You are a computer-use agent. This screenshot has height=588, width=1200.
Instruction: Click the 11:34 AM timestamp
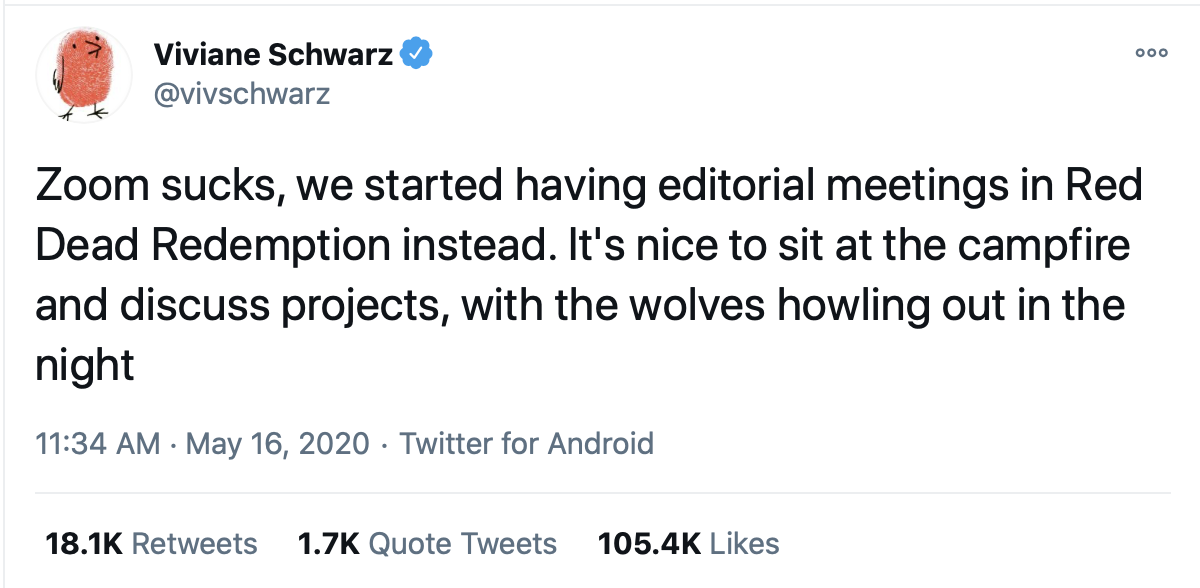97,443
